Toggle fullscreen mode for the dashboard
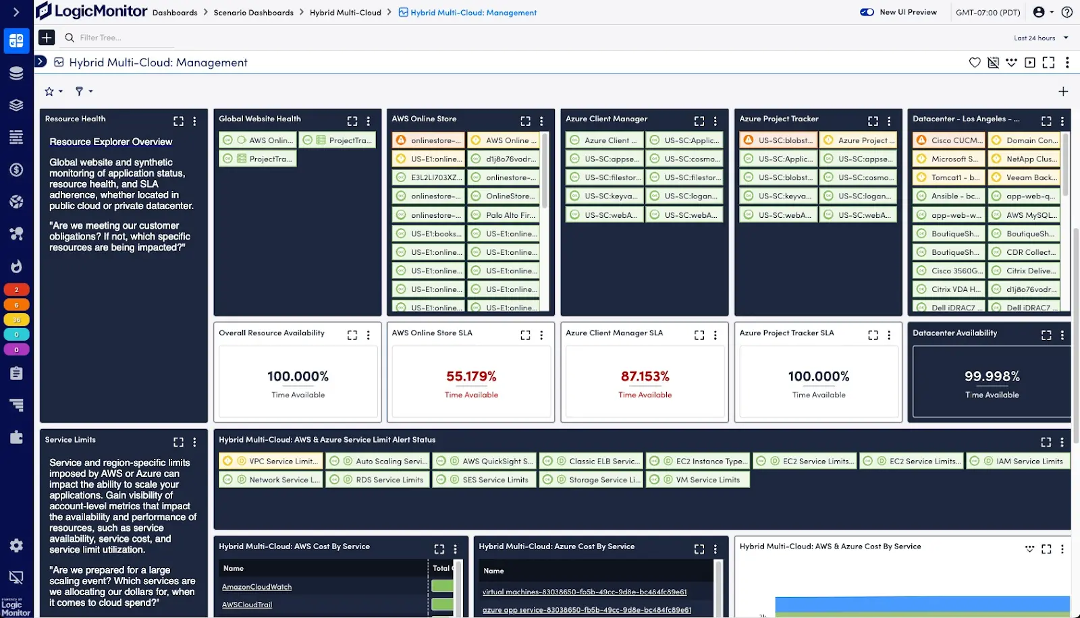This screenshot has height=618, width=1080. click(x=1048, y=62)
